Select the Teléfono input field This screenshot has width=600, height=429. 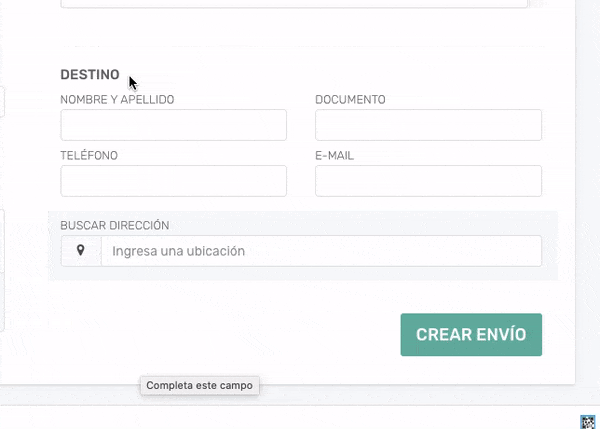coord(173,181)
